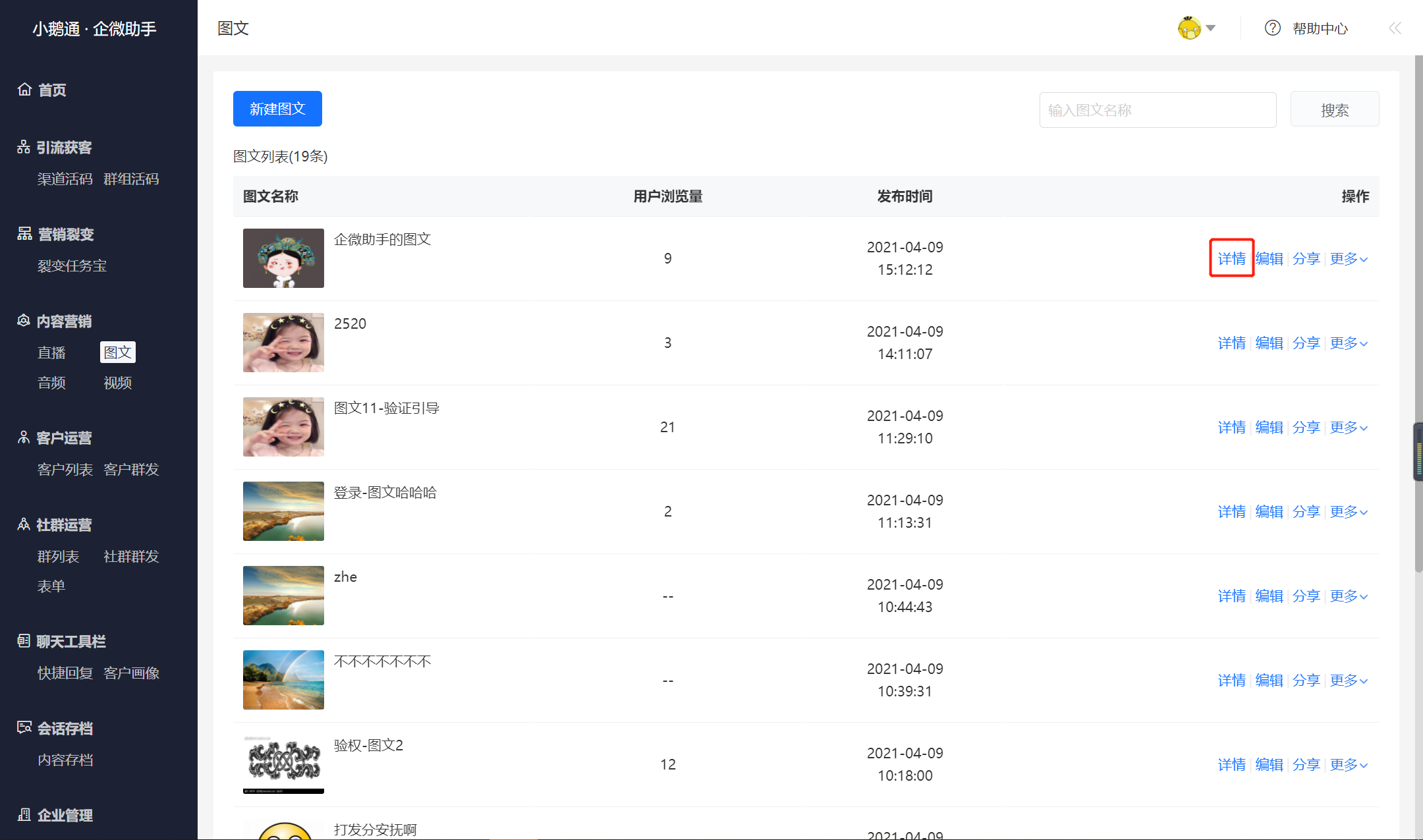Image resolution: width=1423 pixels, height=840 pixels.
Task: Expand 更多 menu for 企微助手的图文
Action: pyautogui.click(x=1349, y=258)
